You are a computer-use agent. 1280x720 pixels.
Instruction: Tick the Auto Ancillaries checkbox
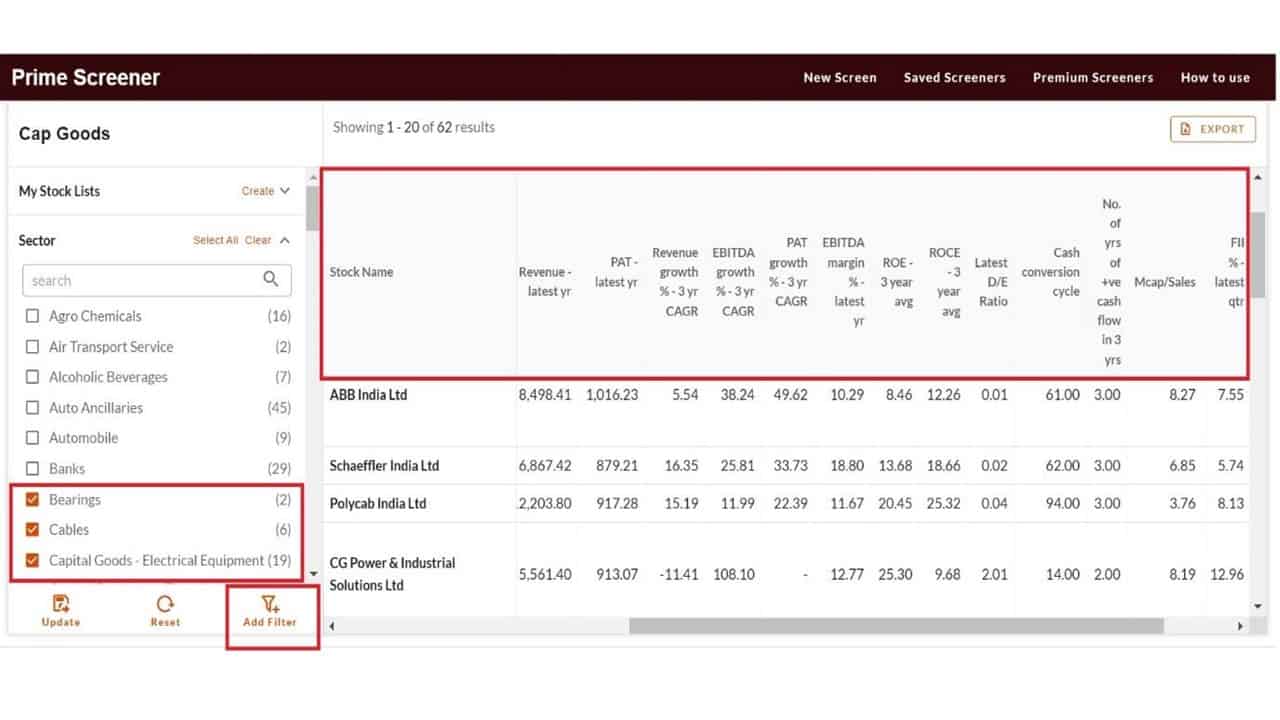pyautogui.click(x=32, y=408)
